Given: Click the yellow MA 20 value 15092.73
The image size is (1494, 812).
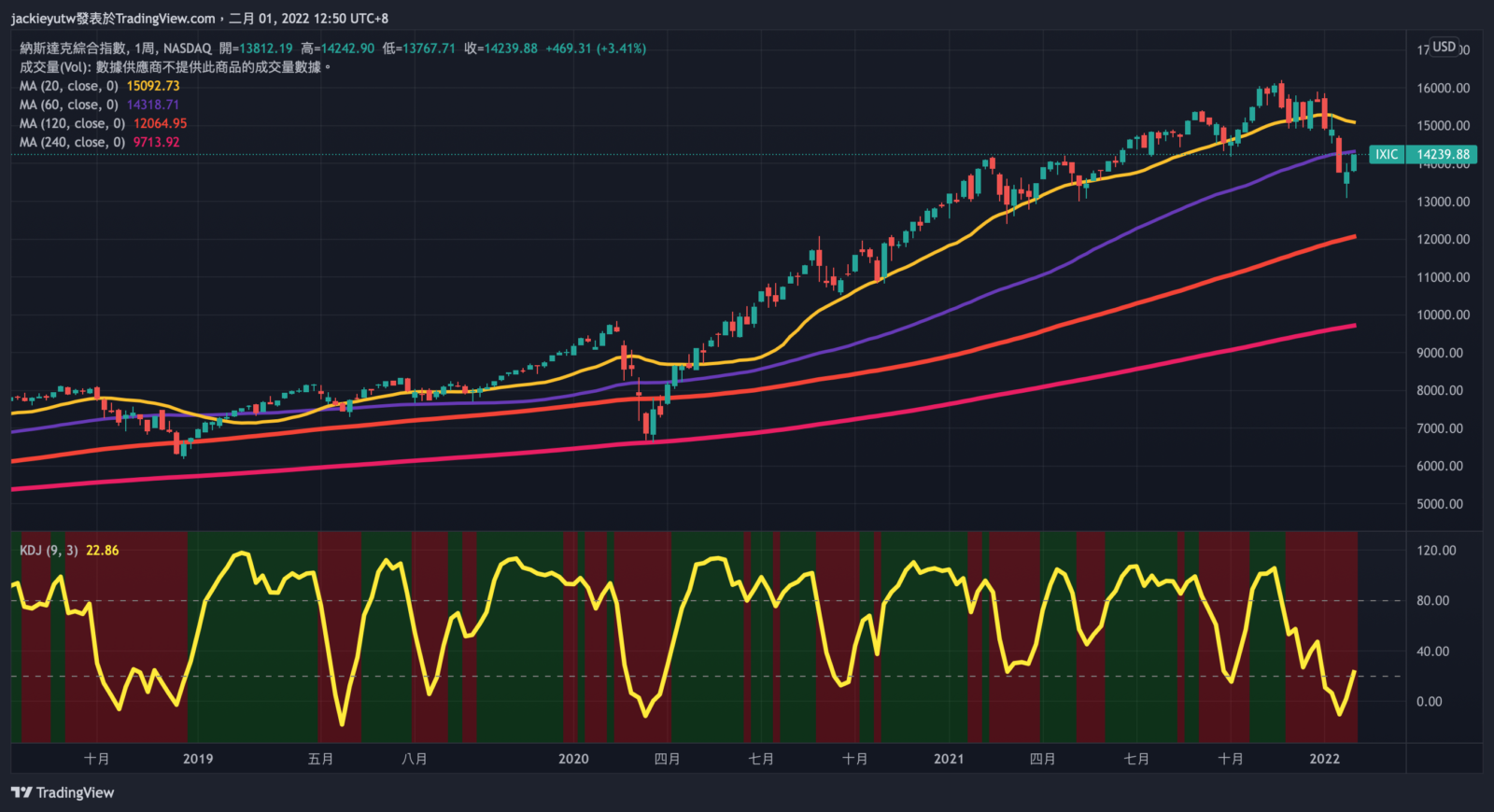Looking at the screenshot, I should [153, 86].
